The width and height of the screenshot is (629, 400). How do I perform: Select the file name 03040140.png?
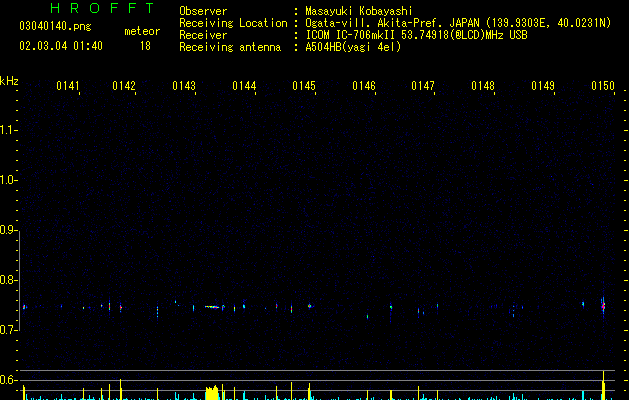tap(55, 27)
